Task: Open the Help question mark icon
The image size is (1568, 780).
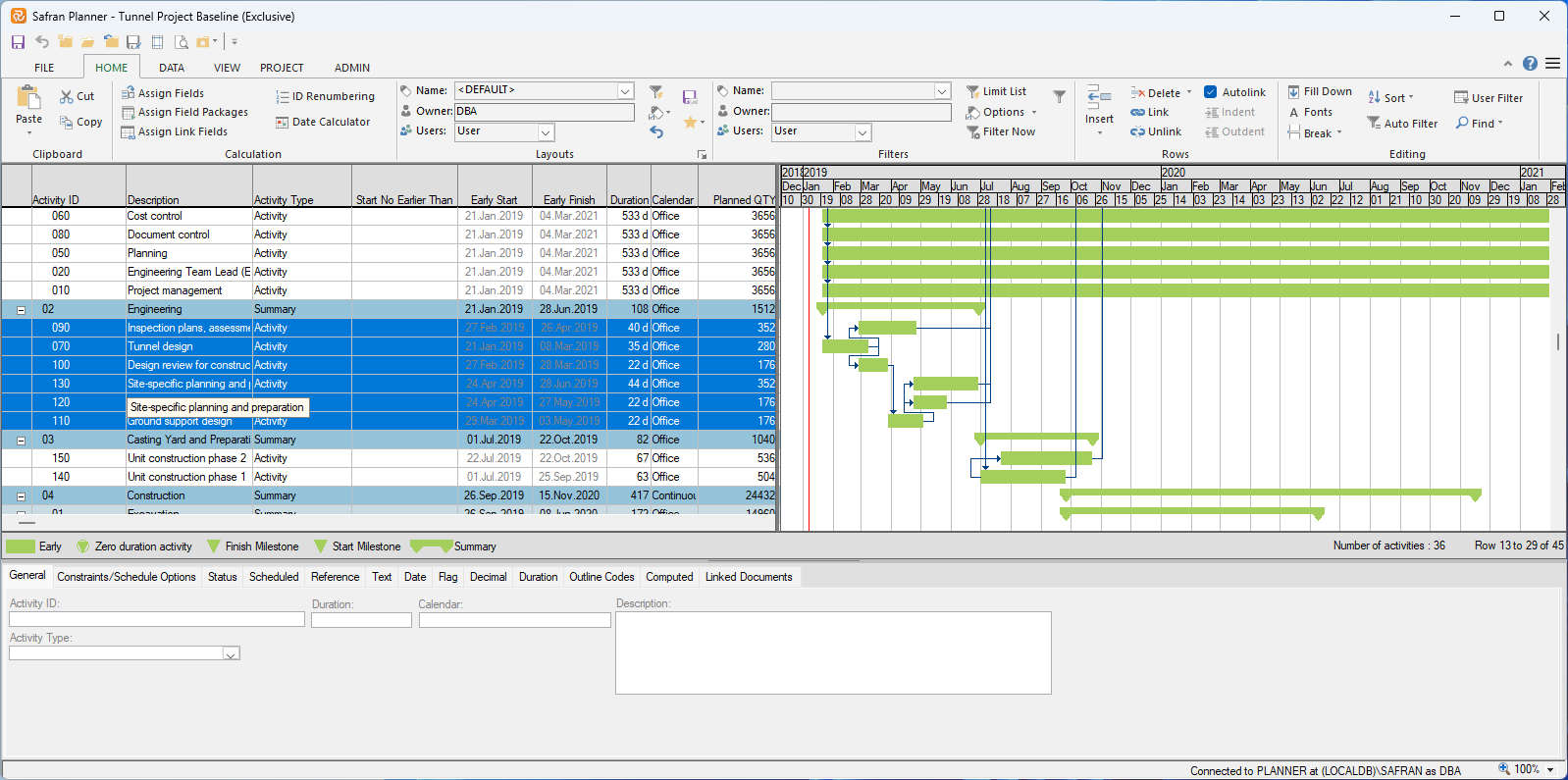Action: click(x=1530, y=63)
